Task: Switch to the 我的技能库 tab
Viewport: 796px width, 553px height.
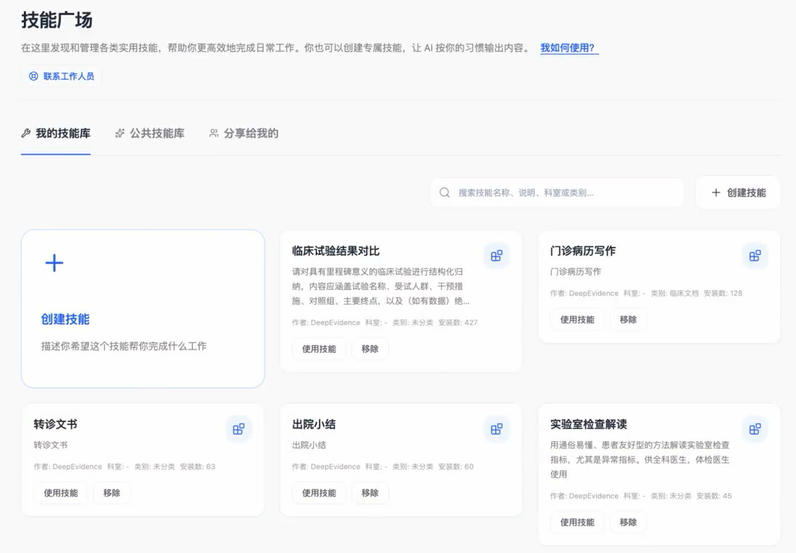Action: click(x=55, y=133)
